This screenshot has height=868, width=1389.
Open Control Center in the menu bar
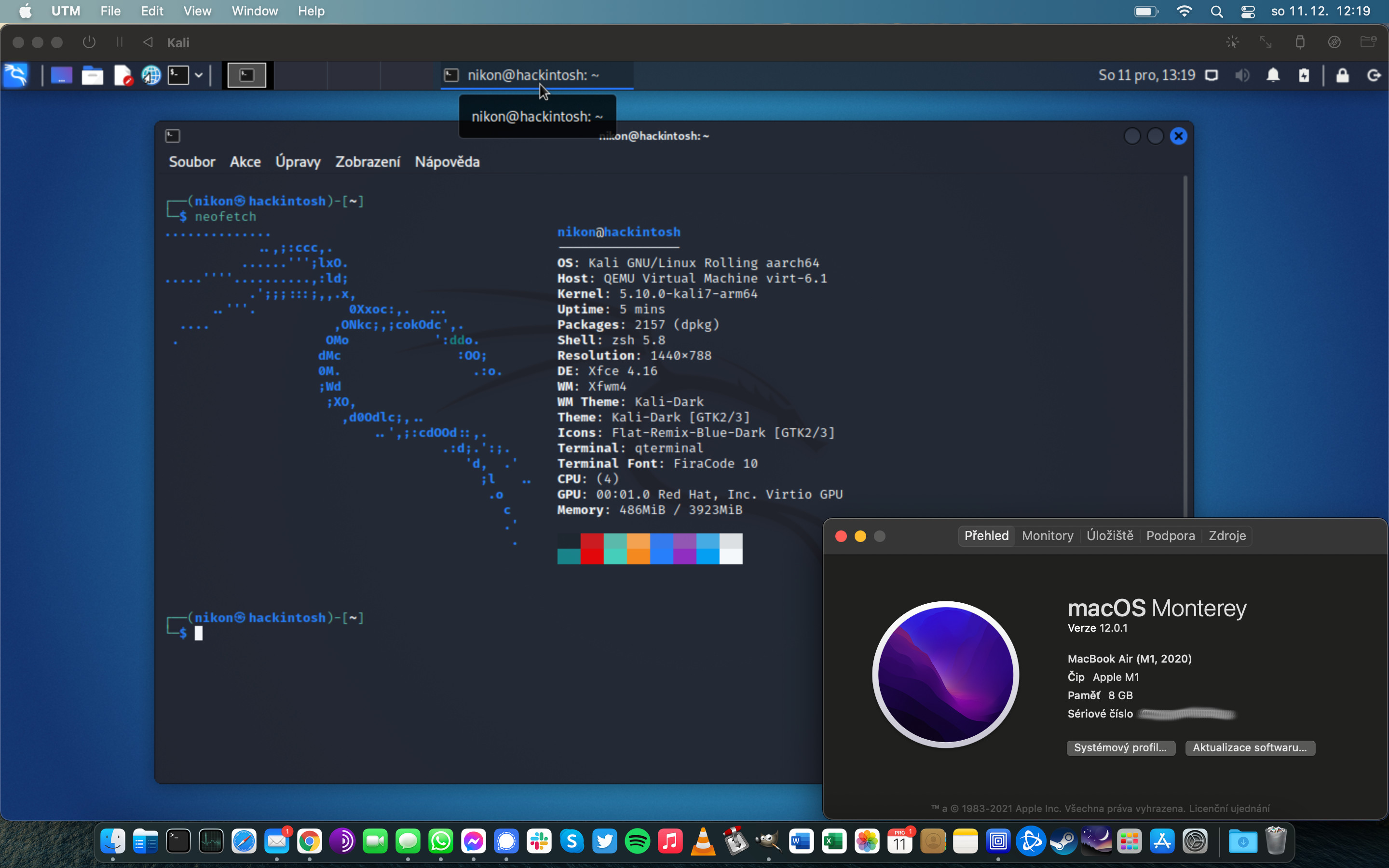click(1248, 12)
